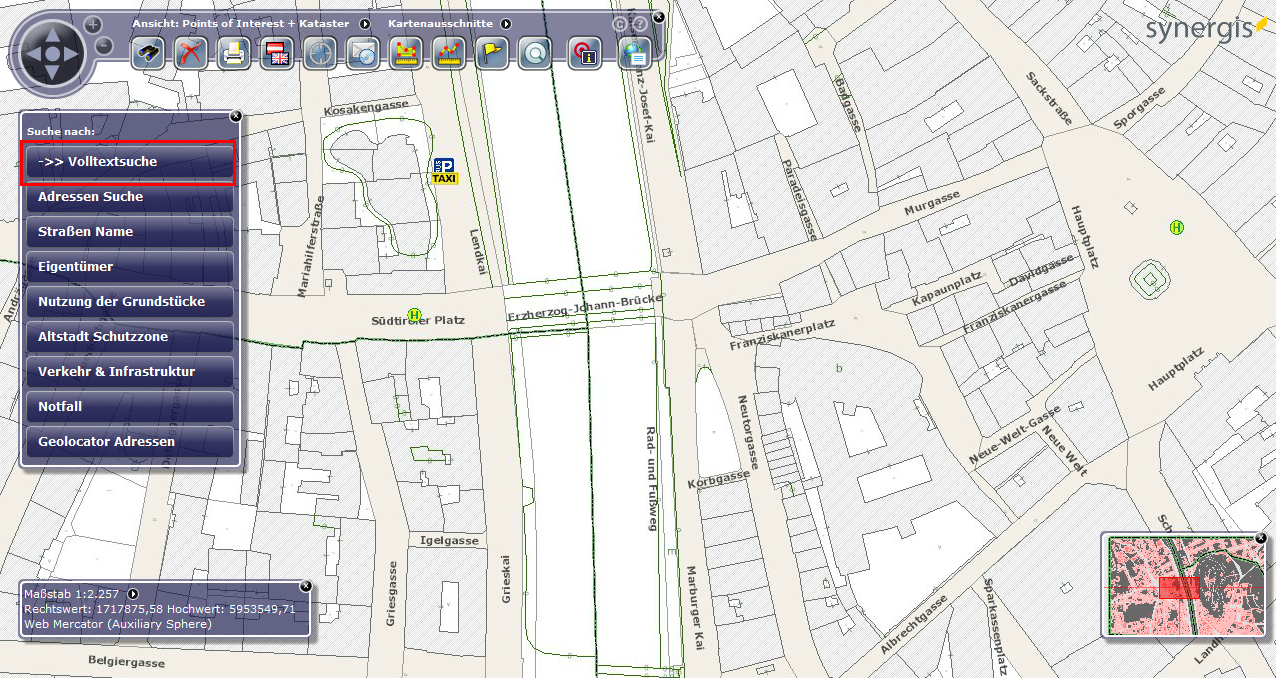Switch language using the flag icon
This screenshot has width=1276, height=678.
[x=277, y=53]
